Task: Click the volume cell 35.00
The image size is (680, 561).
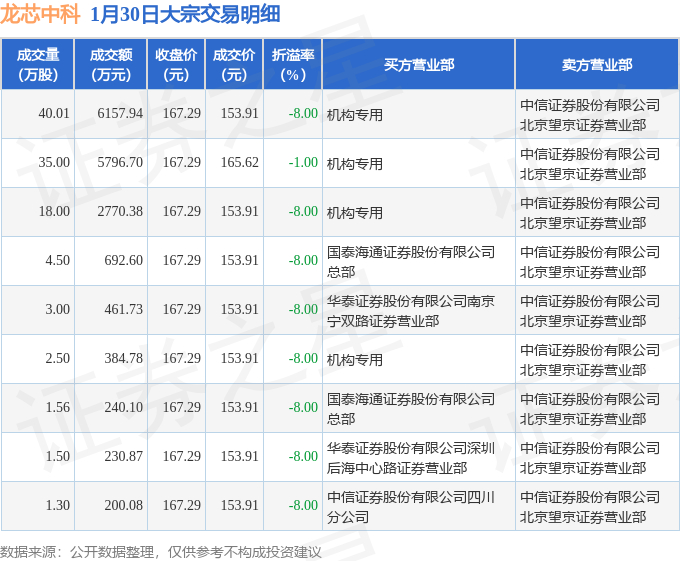Action: [54, 163]
